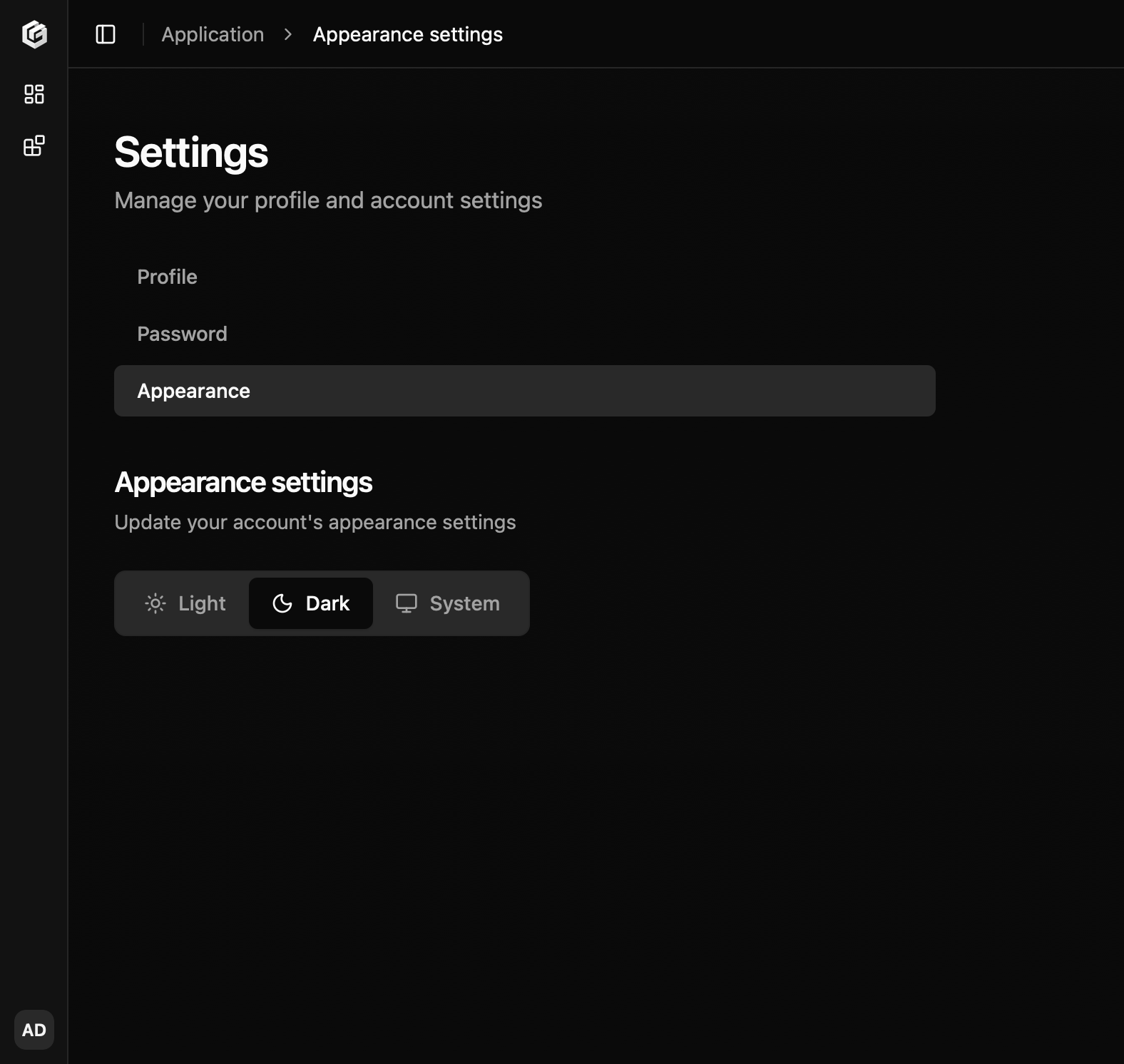Toggle the sidebar panel icon
1124x1064 pixels.
pyautogui.click(x=106, y=34)
